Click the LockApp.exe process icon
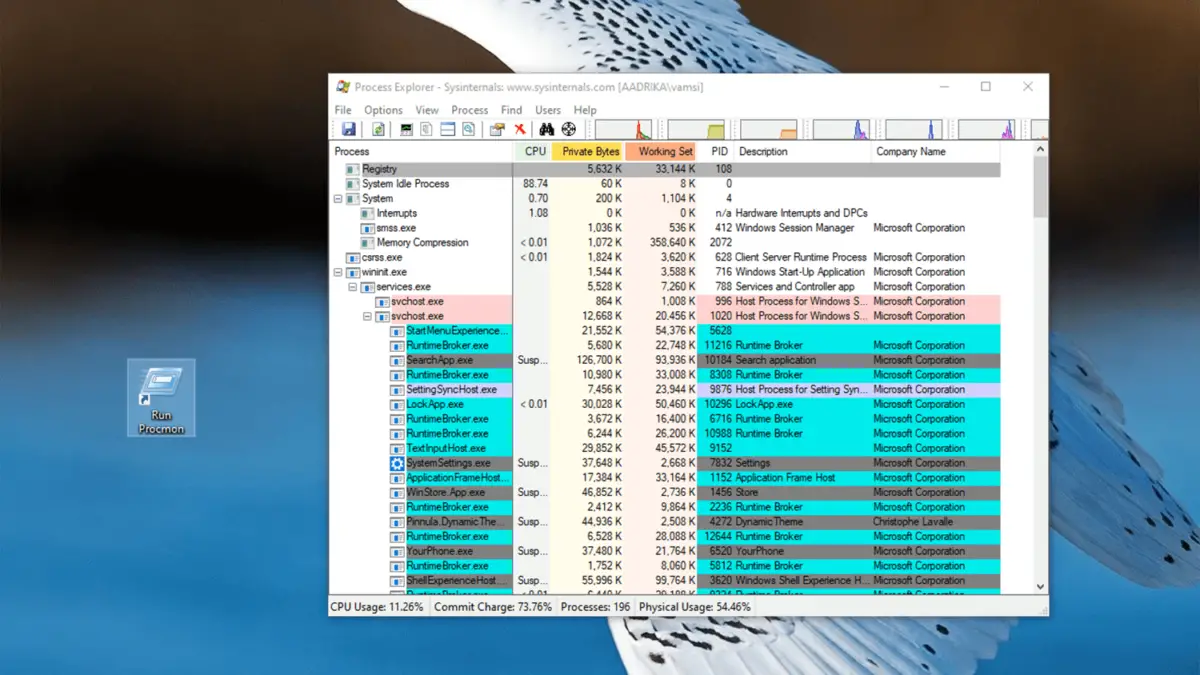Viewport: 1200px width, 675px height. point(397,404)
